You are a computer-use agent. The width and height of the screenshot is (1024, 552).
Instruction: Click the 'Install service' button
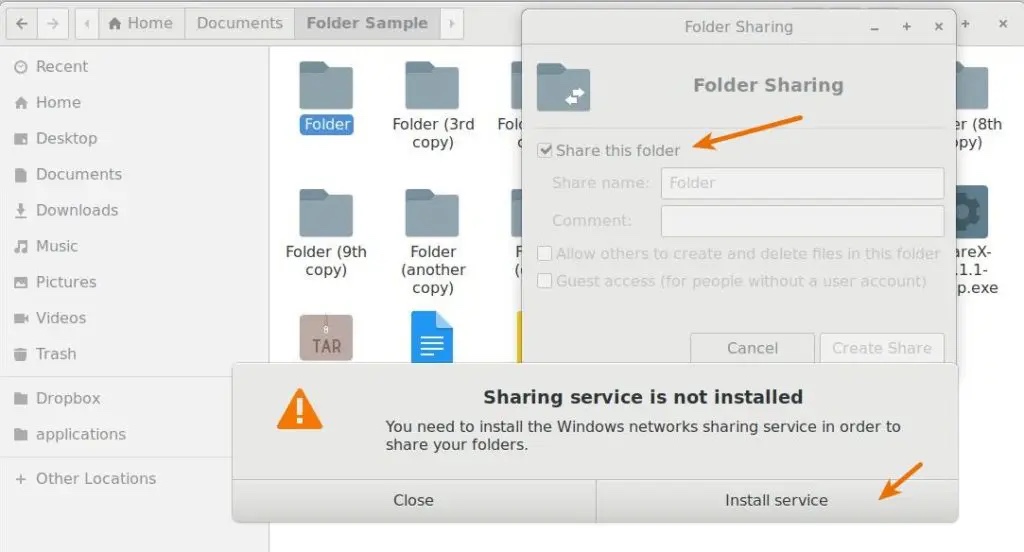776,500
